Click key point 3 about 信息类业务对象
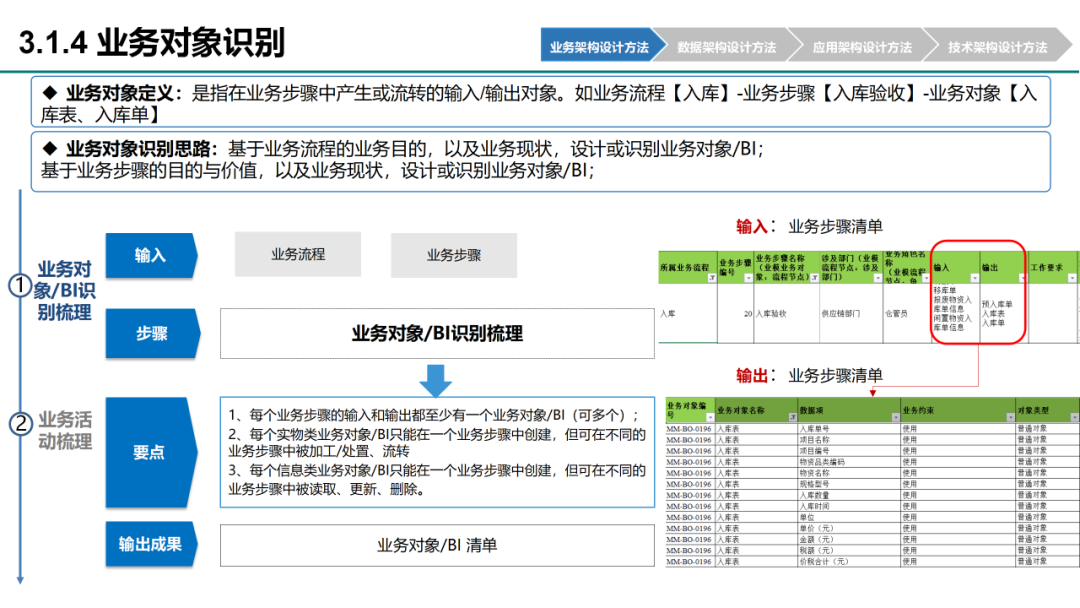Screen dimensions: 1080x608 click(x=437, y=479)
